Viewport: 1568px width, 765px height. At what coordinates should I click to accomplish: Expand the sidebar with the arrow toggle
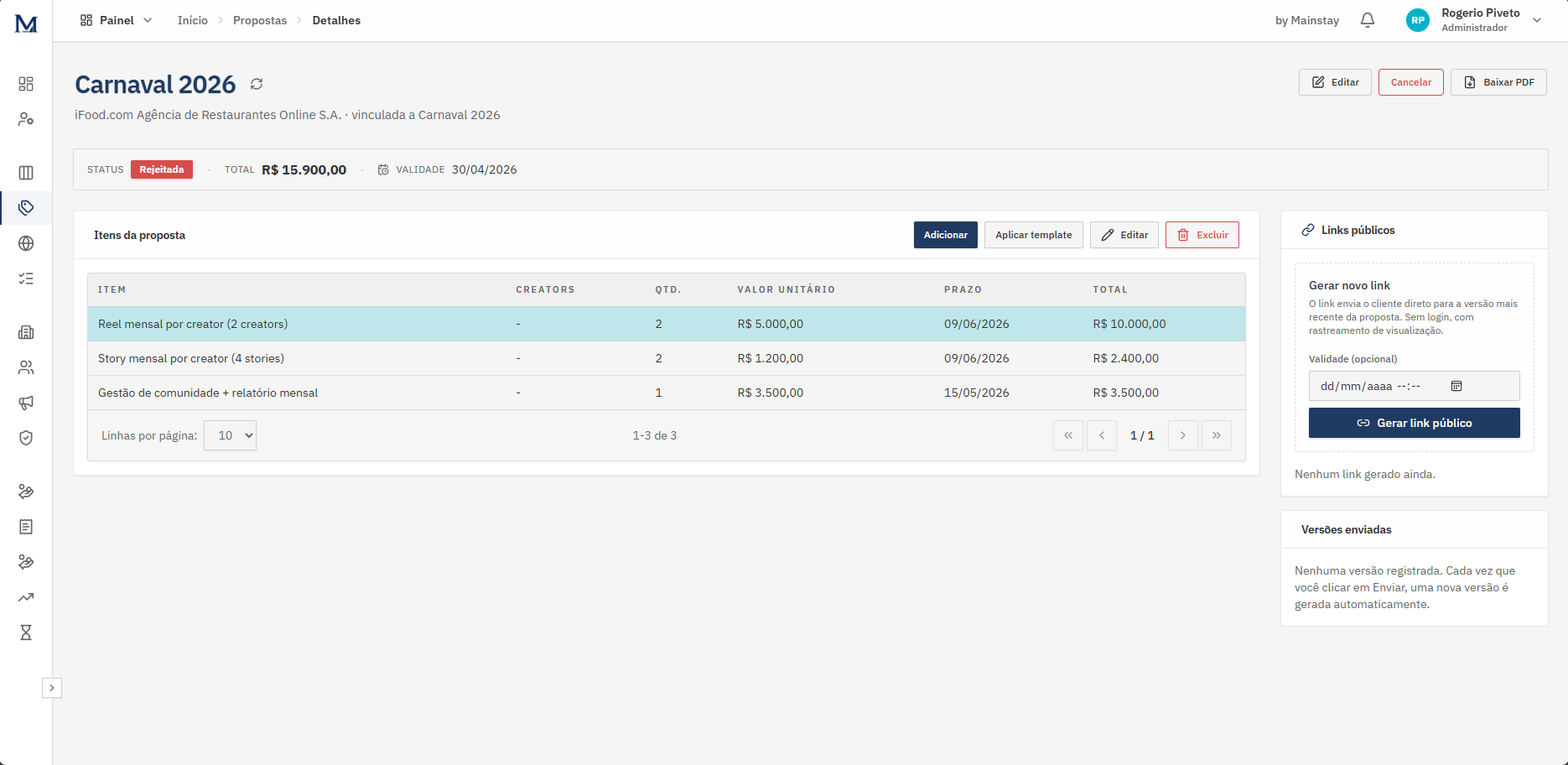pyautogui.click(x=52, y=688)
